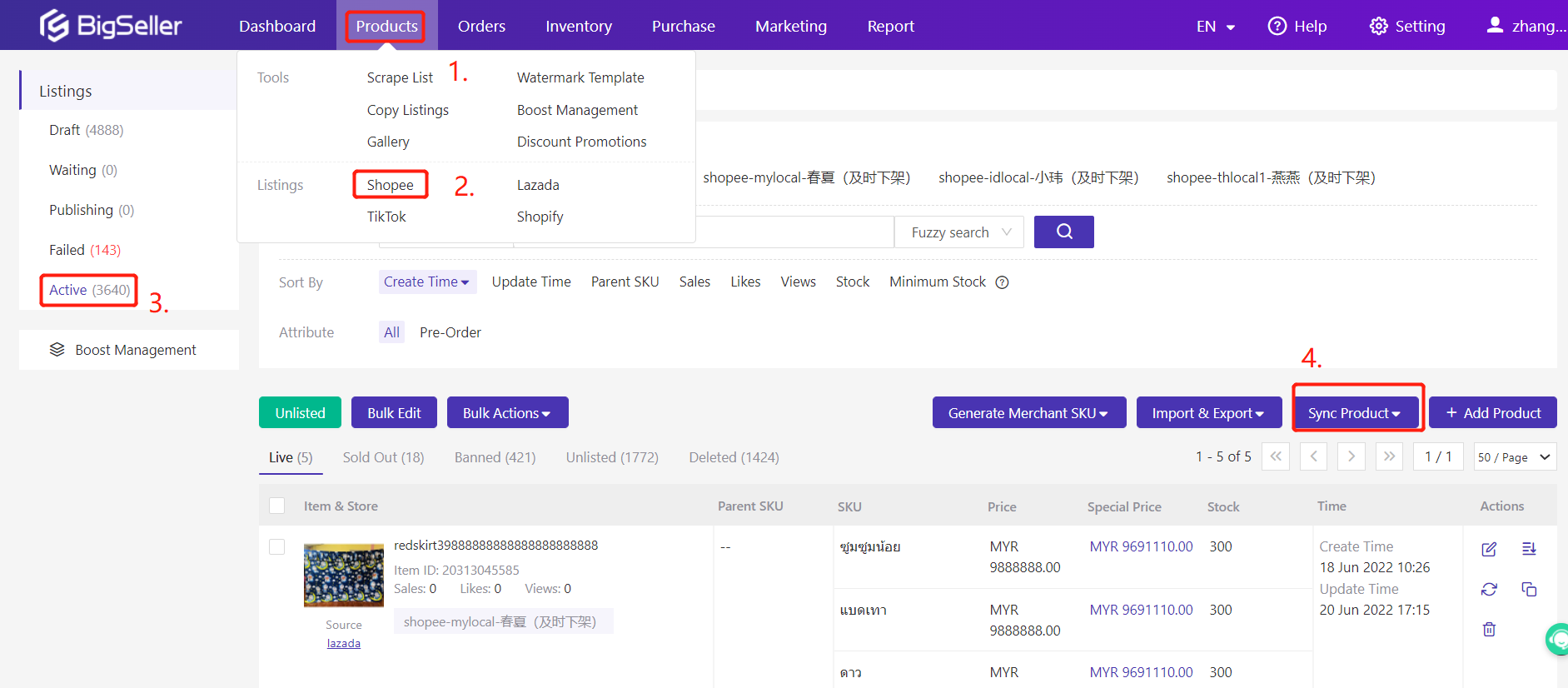The image size is (1568, 688).
Task: Switch to the Banned tab
Action: point(495,457)
